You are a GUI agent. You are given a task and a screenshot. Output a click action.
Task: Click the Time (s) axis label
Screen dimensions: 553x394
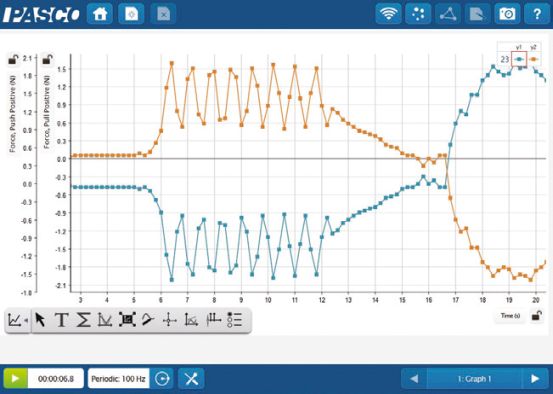[x=510, y=316]
